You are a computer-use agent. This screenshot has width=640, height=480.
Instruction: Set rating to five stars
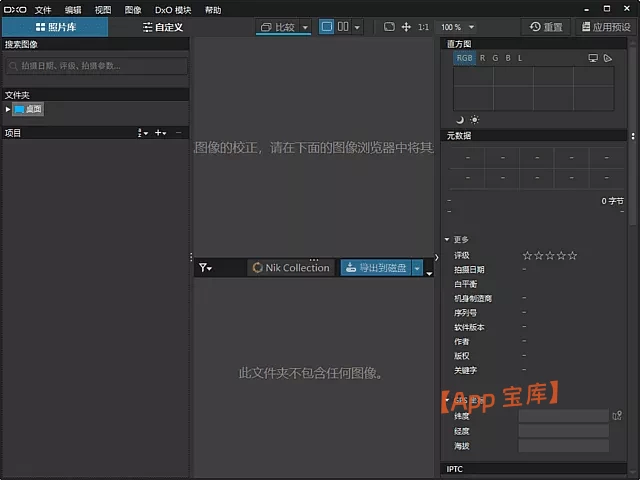click(x=573, y=256)
